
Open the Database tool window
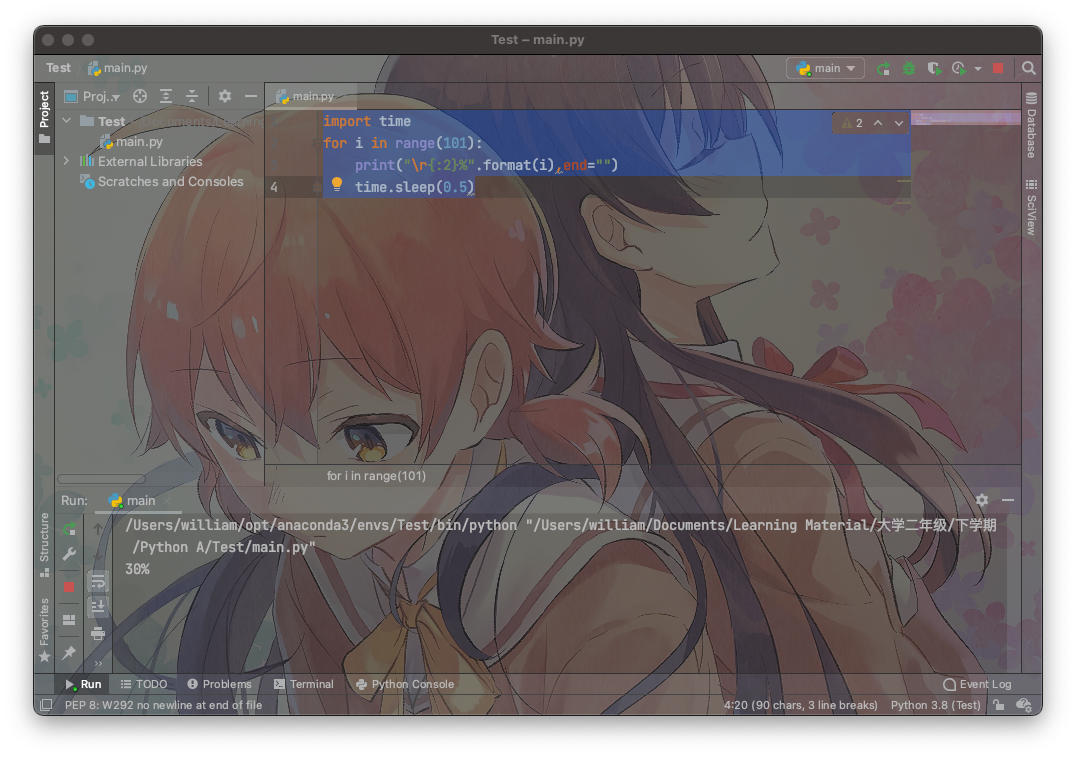(x=1031, y=125)
